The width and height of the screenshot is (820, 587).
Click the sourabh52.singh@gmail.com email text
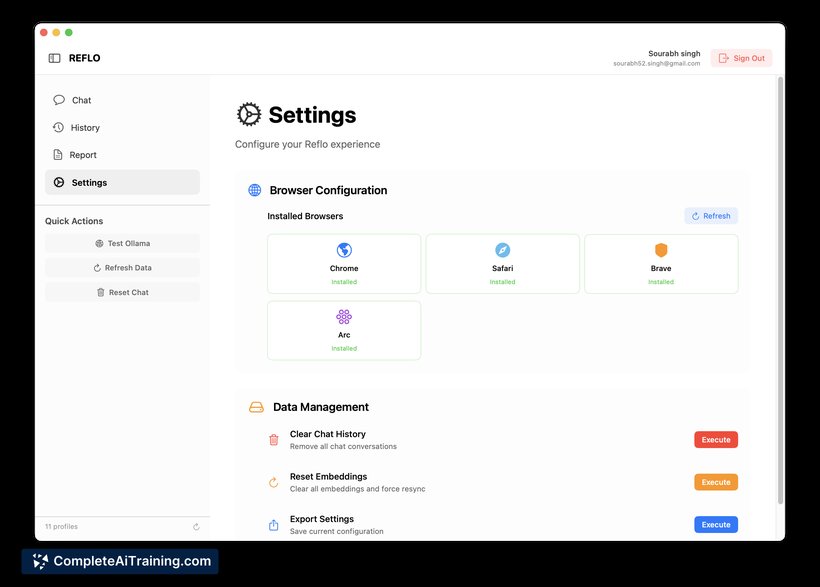tap(656, 63)
